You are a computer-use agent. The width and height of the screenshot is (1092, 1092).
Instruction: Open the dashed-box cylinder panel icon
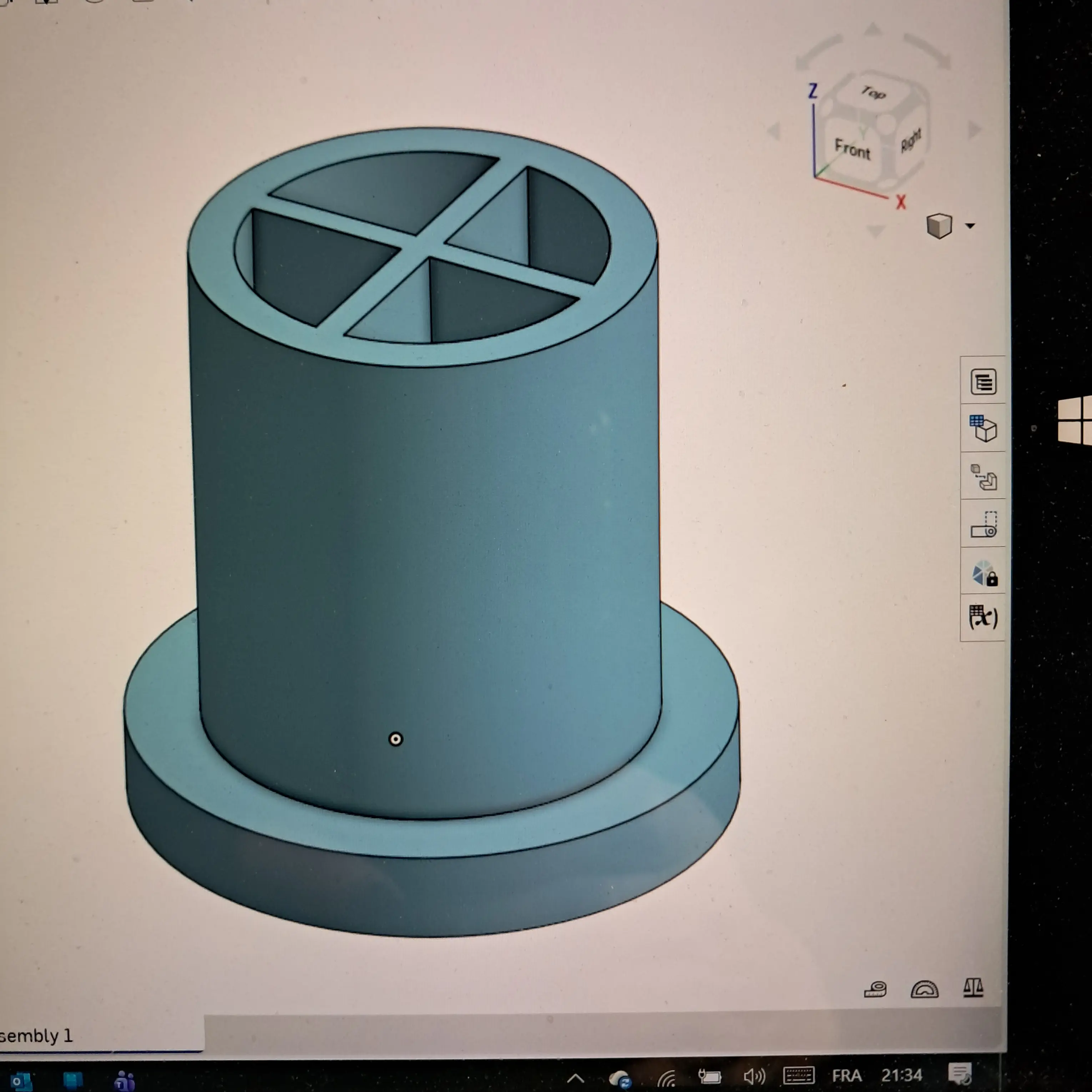(x=984, y=524)
